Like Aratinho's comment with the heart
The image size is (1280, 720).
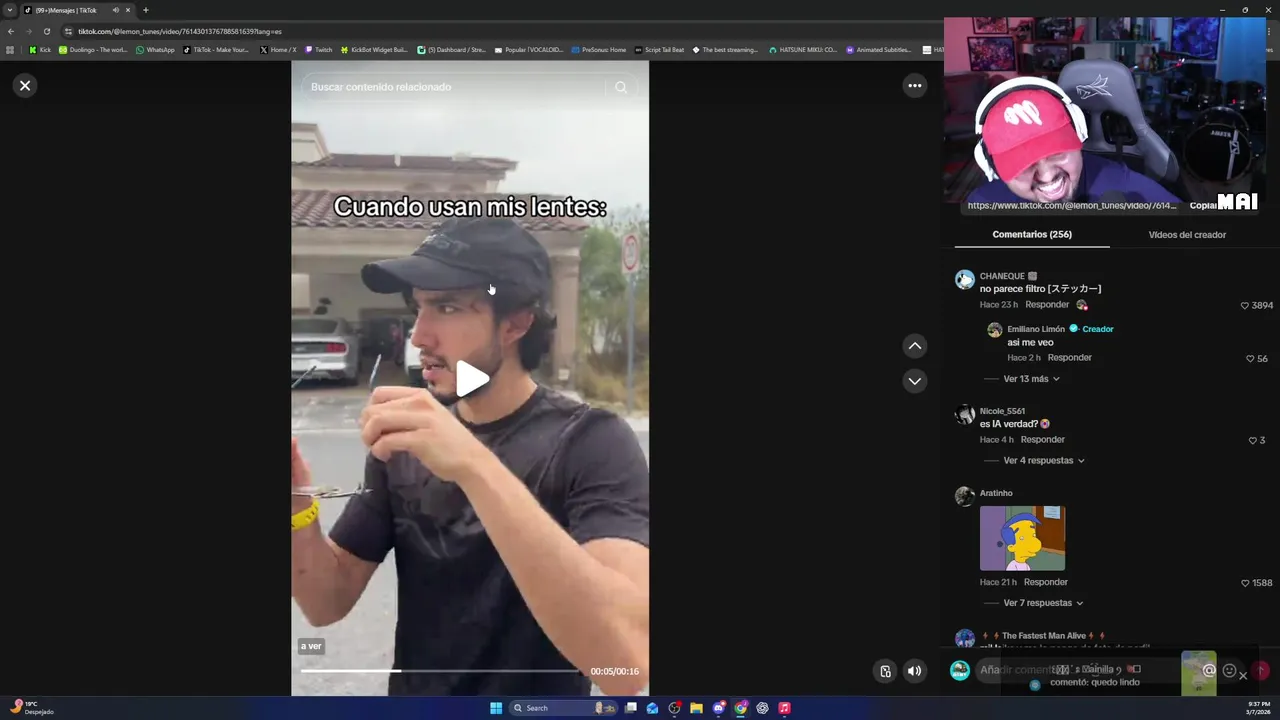pos(1245,583)
